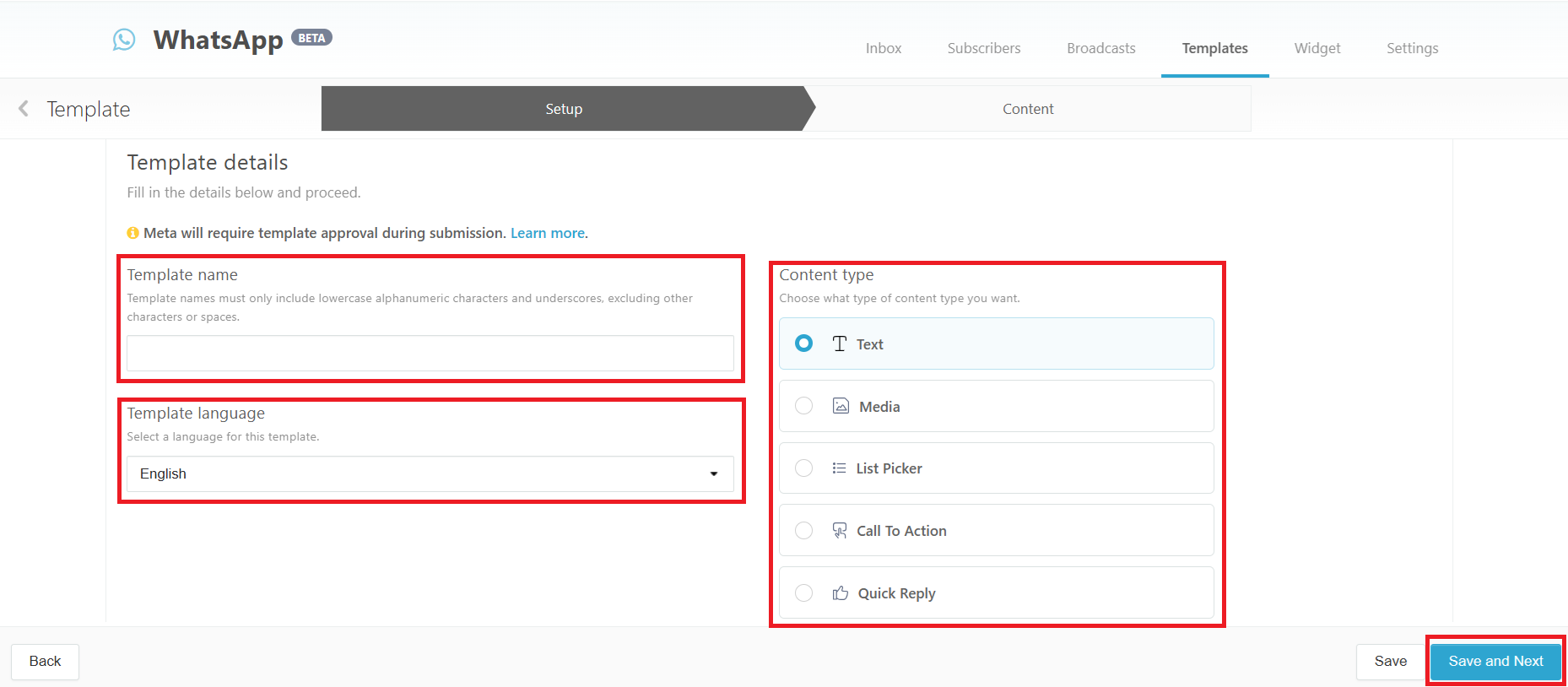1568x687 pixels.
Task: Open the Learn more link
Action: pyautogui.click(x=548, y=233)
